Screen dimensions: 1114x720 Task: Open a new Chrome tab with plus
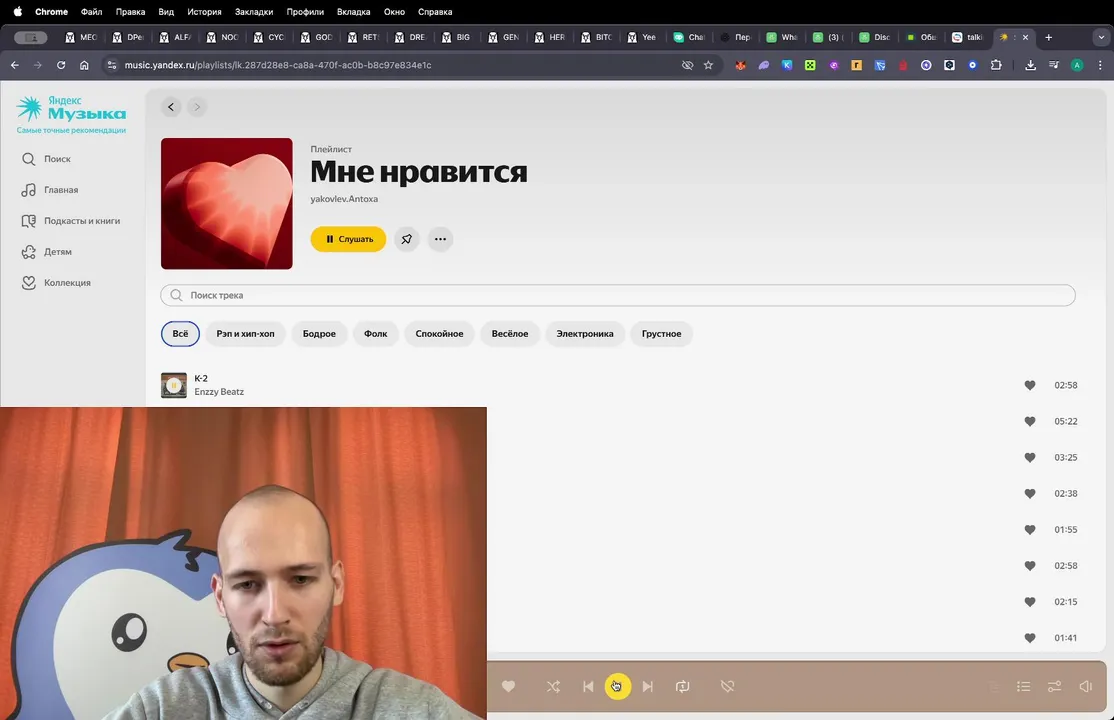(1049, 37)
